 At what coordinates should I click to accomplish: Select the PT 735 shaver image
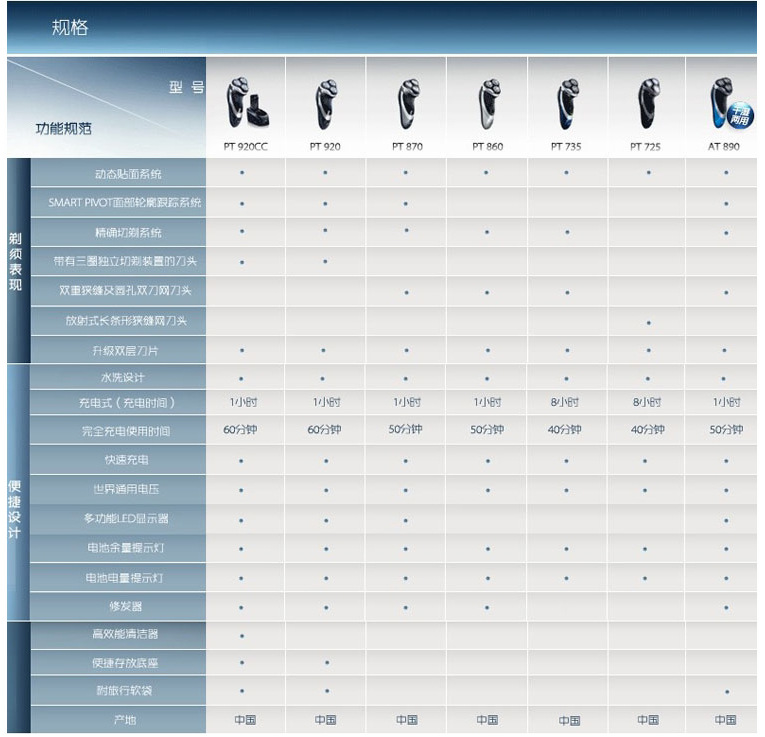567,104
